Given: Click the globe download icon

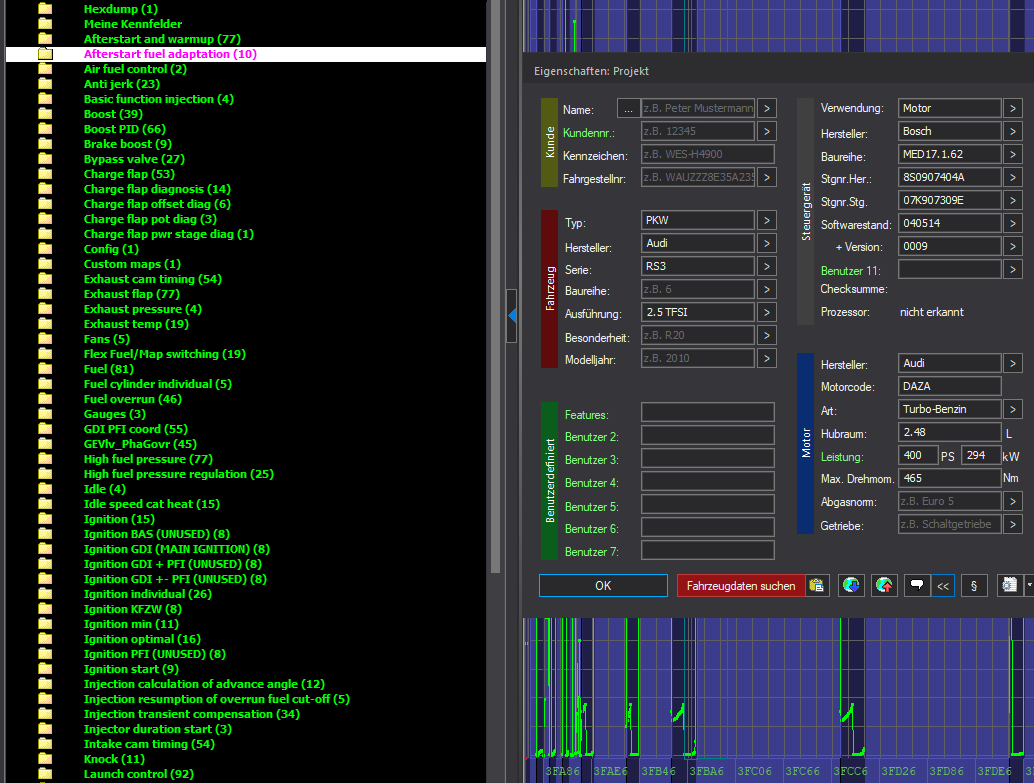Looking at the screenshot, I should 851,585.
